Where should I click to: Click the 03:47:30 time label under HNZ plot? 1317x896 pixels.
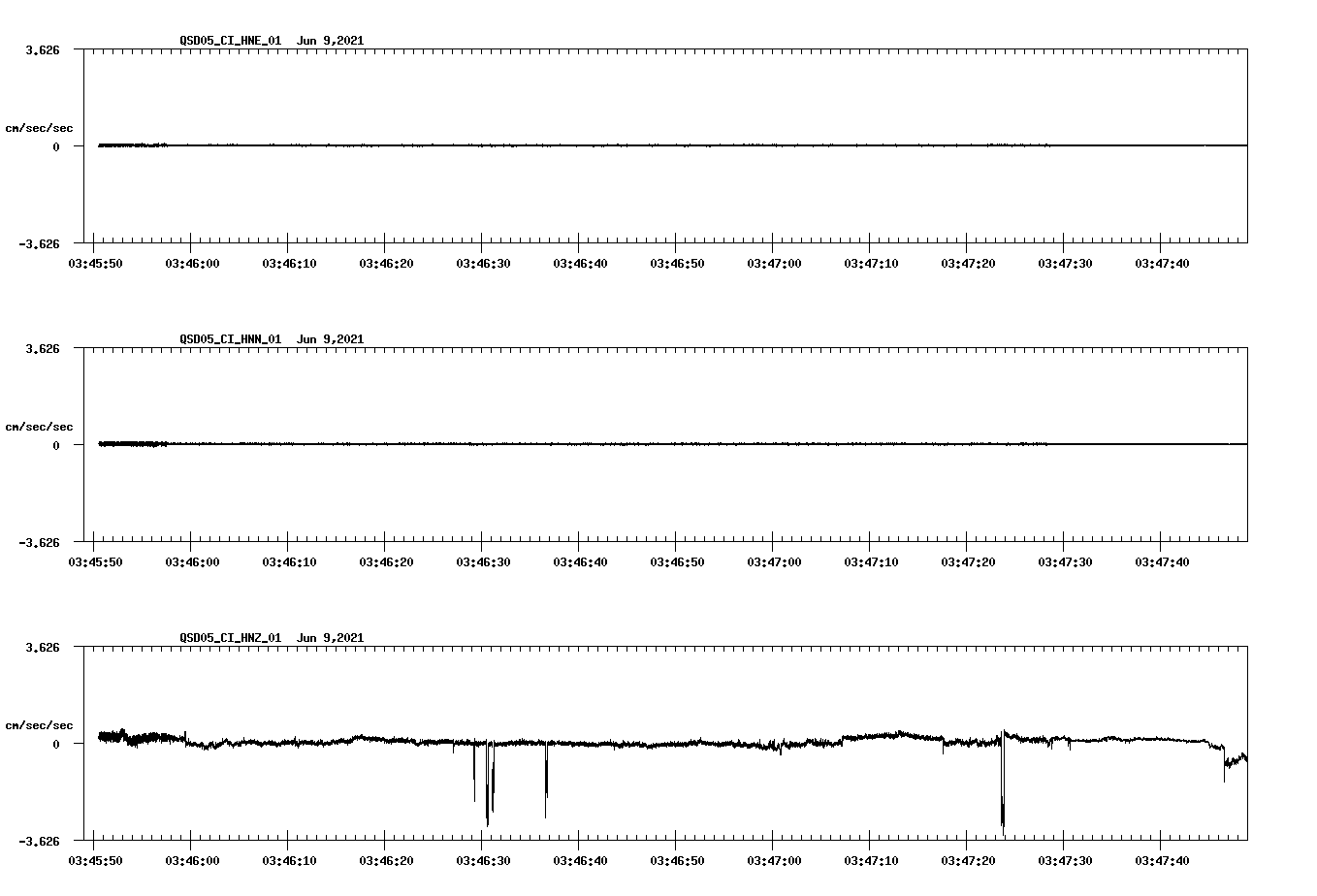[1065, 860]
